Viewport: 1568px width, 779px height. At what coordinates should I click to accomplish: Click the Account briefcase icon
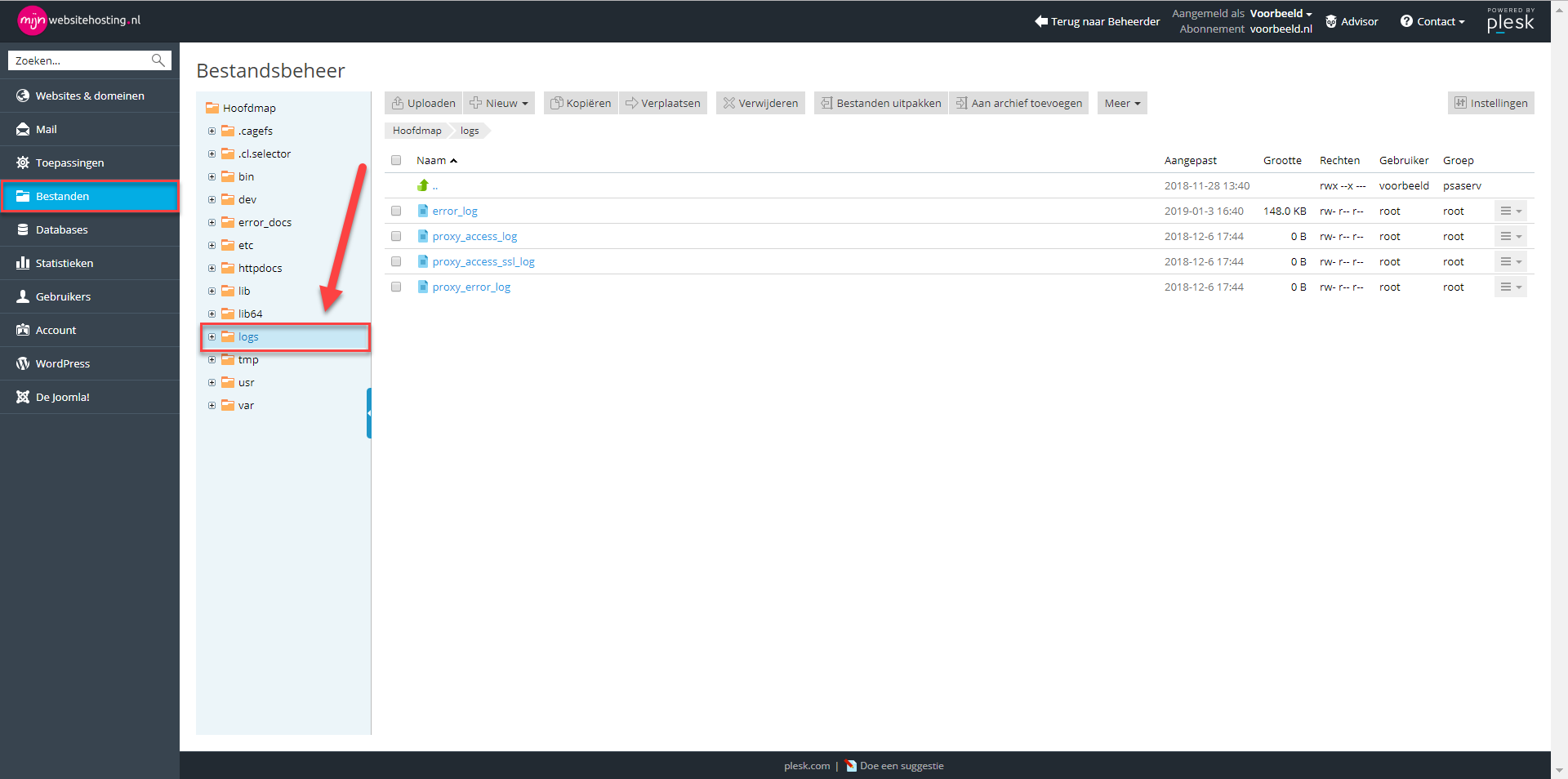click(23, 330)
